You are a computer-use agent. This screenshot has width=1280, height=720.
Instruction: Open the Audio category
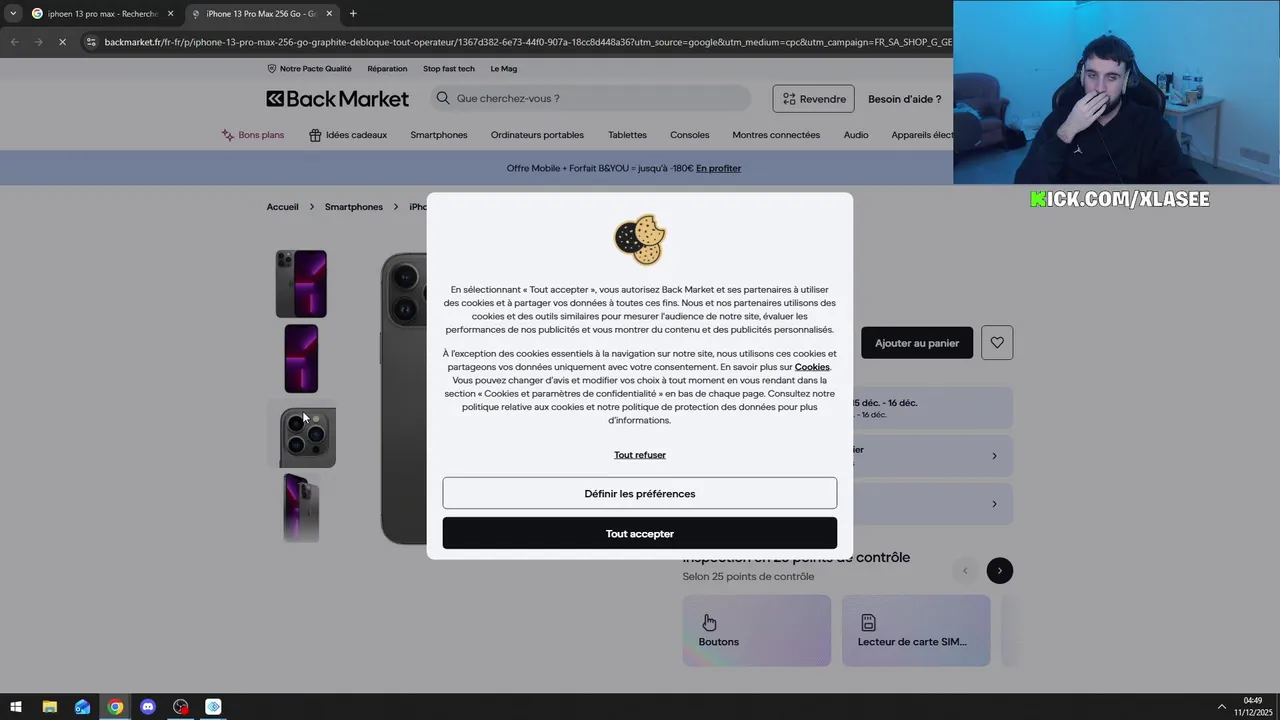(x=856, y=135)
